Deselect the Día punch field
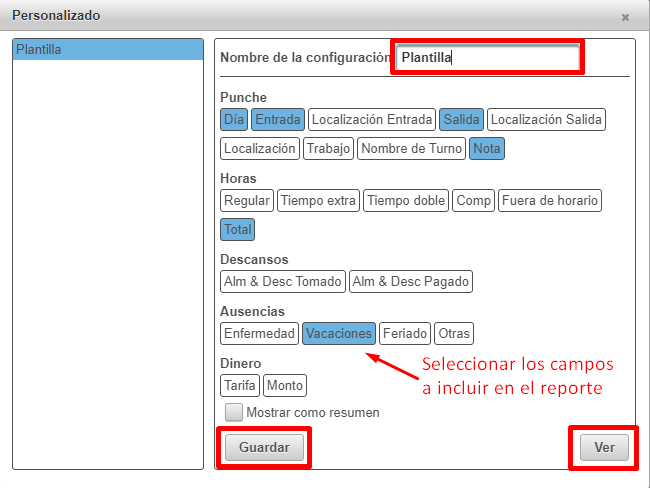This screenshot has height=488, width=650. click(x=234, y=120)
